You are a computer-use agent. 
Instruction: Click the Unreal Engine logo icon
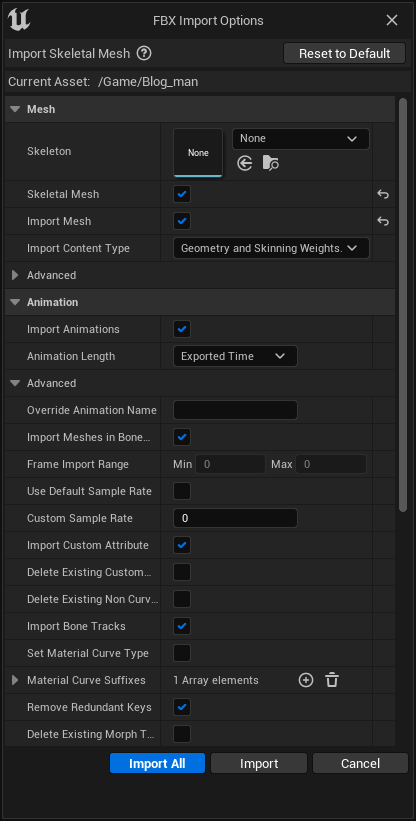[18, 19]
